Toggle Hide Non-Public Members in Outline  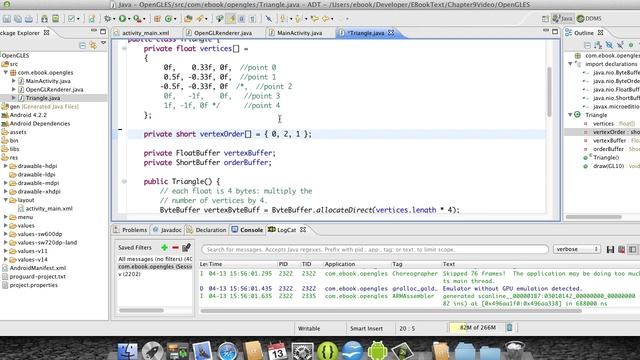click(631, 45)
